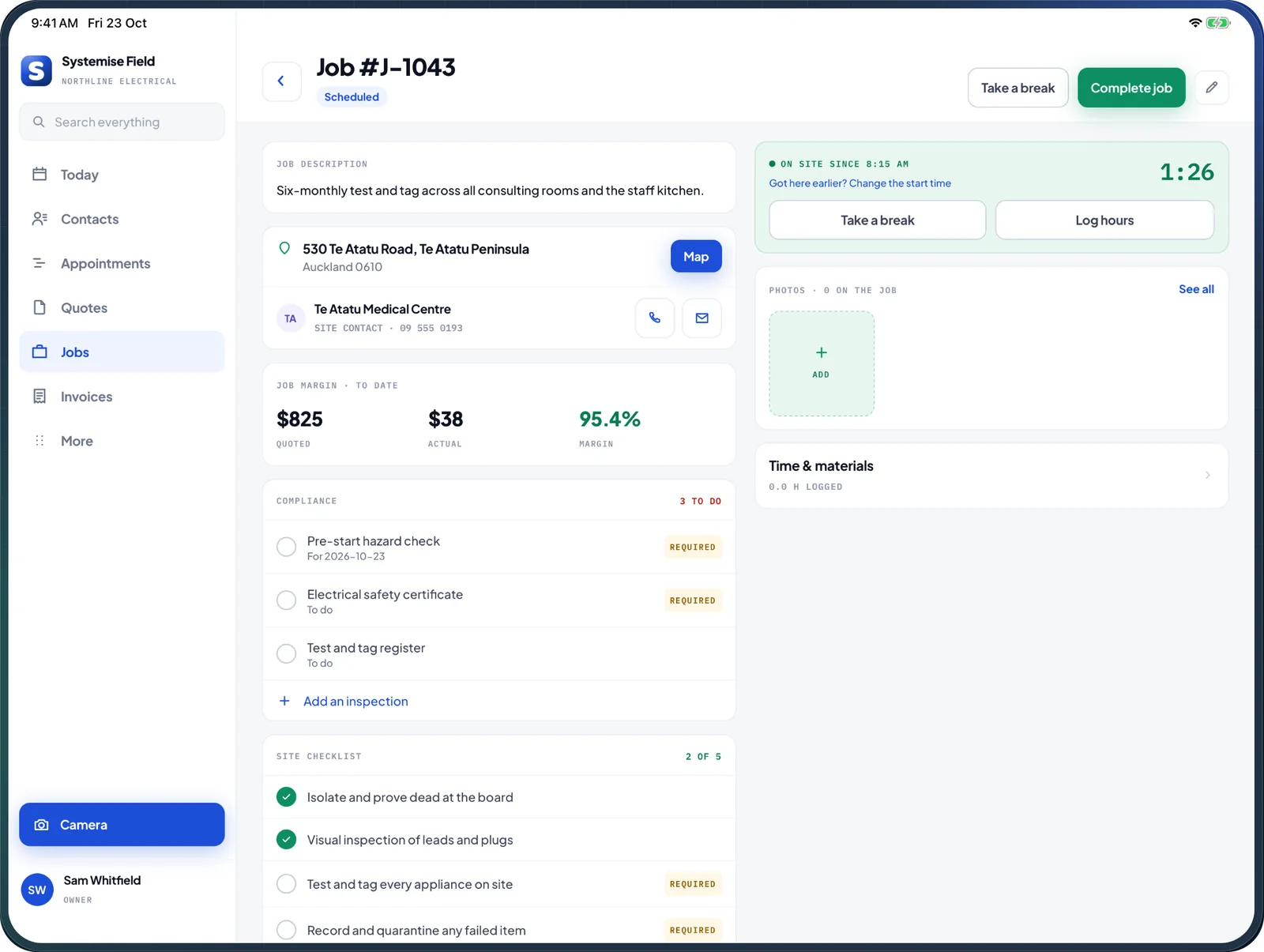
Task: Click the camera icon on the Camera button
Action: click(x=42, y=825)
